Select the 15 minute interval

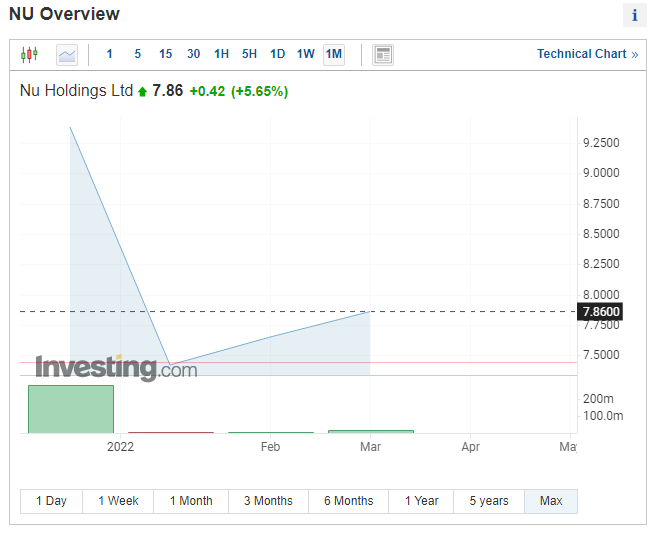[x=165, y=54]
